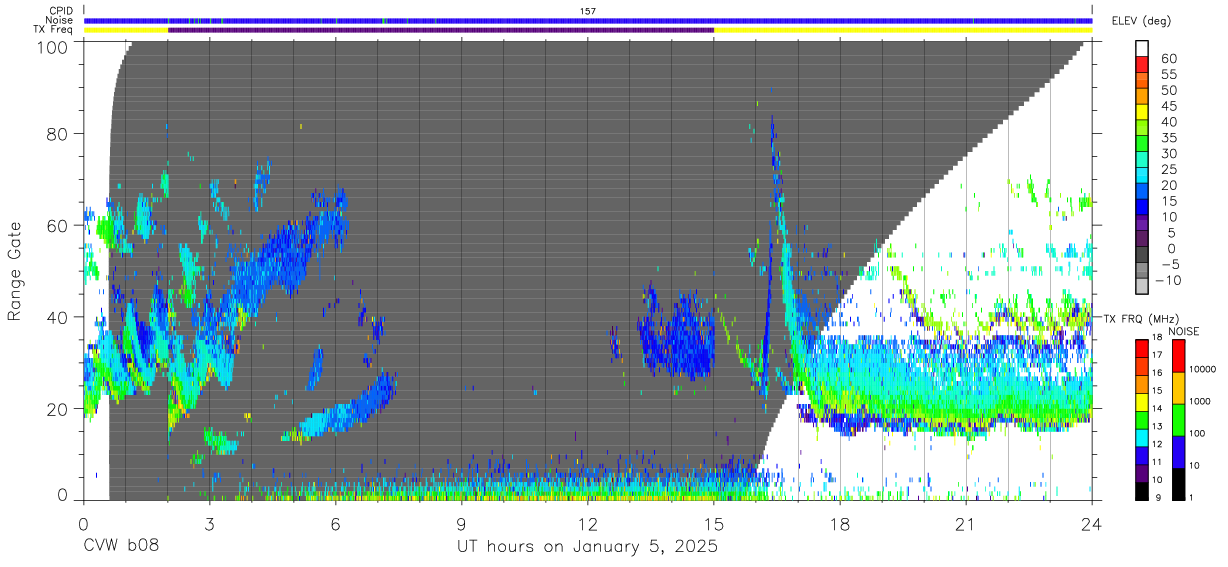The height and width of the screenshot is (567, 1228).
Task: Click the red swatch of NOISE colorbar
Action: coord(1178,355)
